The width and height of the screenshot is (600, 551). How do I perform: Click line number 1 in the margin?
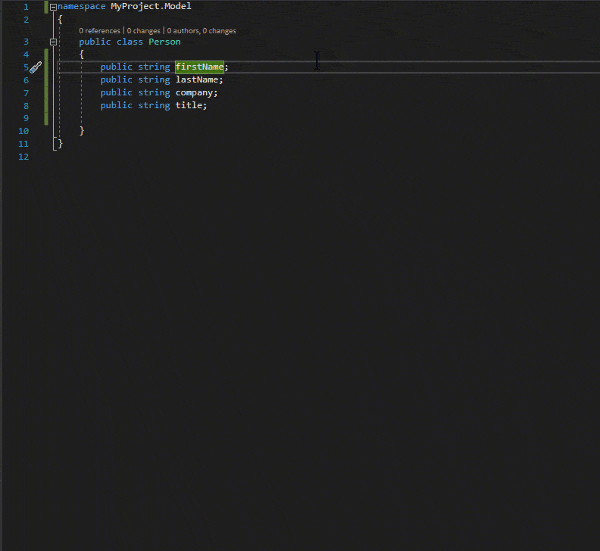26,7
